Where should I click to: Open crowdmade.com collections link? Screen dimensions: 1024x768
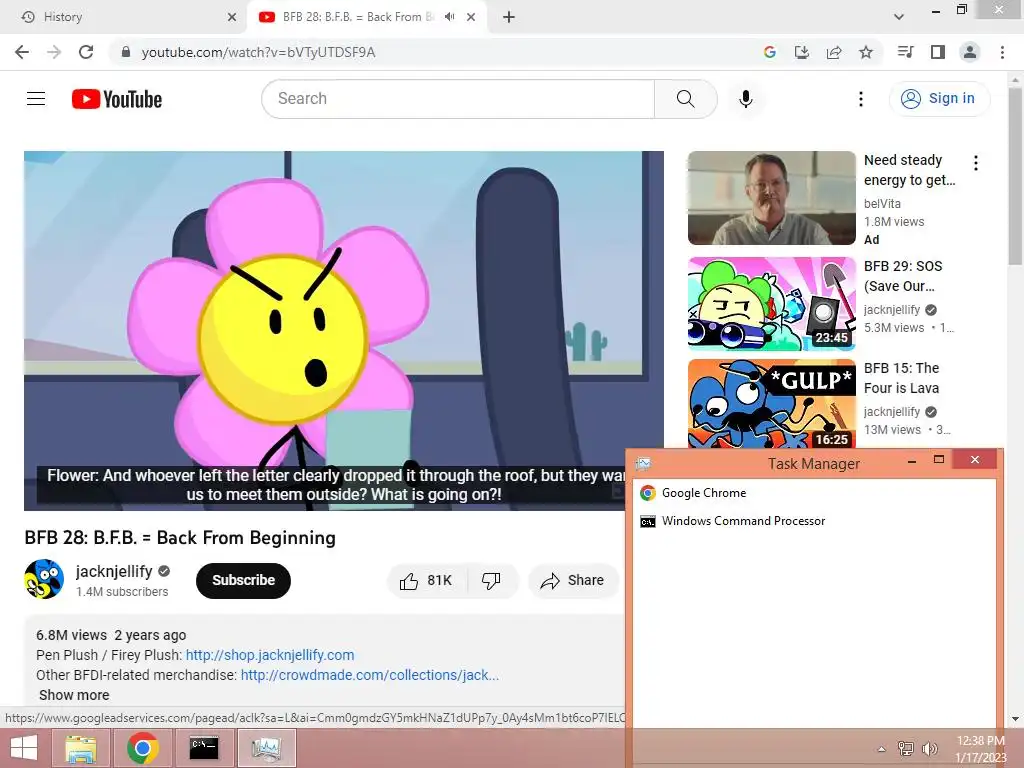(370, 675)
